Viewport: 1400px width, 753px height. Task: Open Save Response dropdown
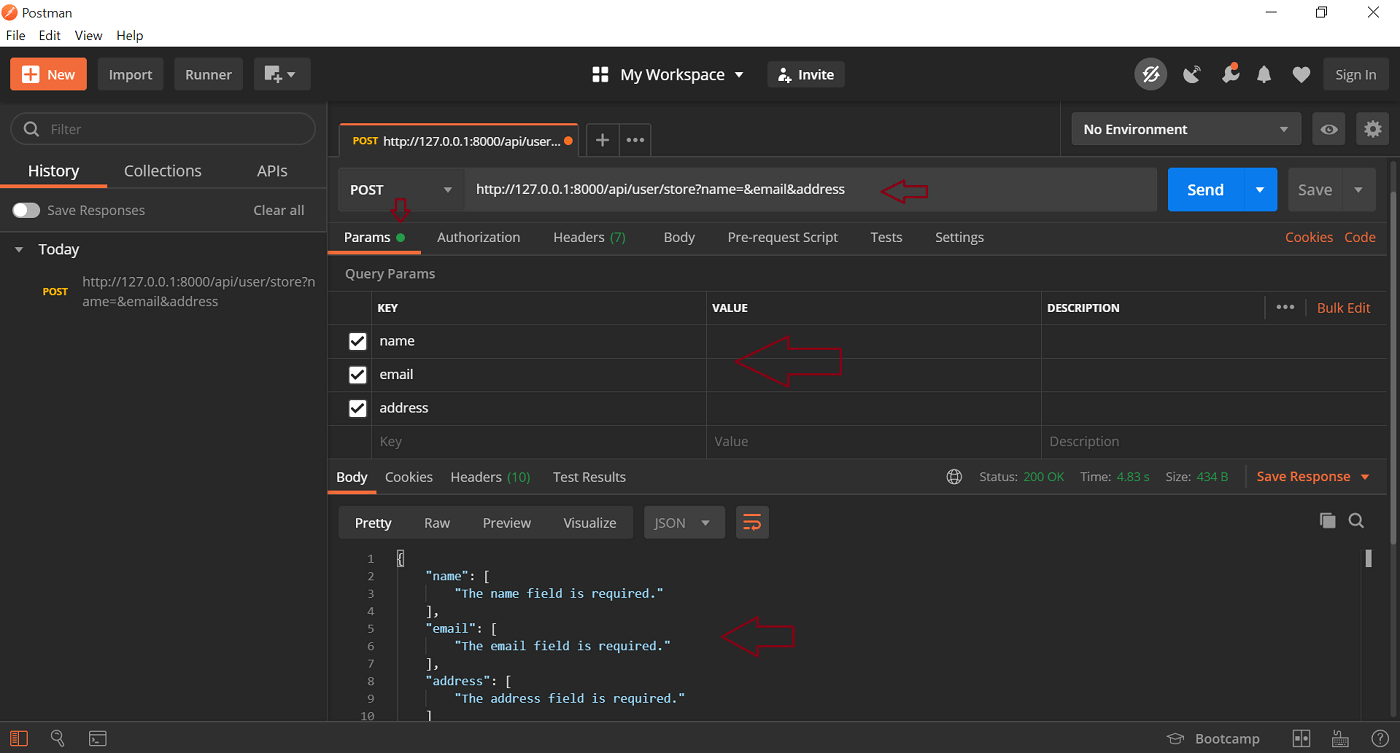[1313, 477]
